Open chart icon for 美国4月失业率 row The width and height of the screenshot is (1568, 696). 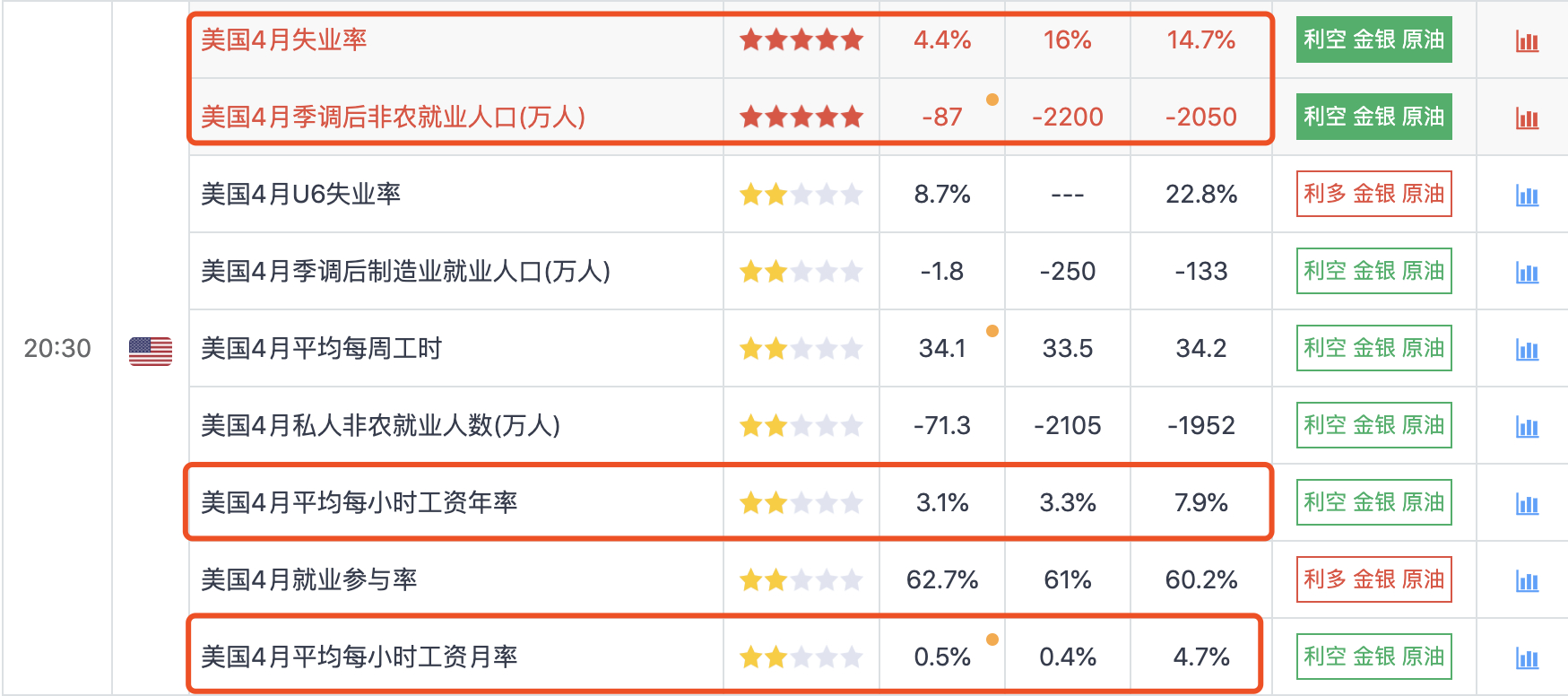1527,41
